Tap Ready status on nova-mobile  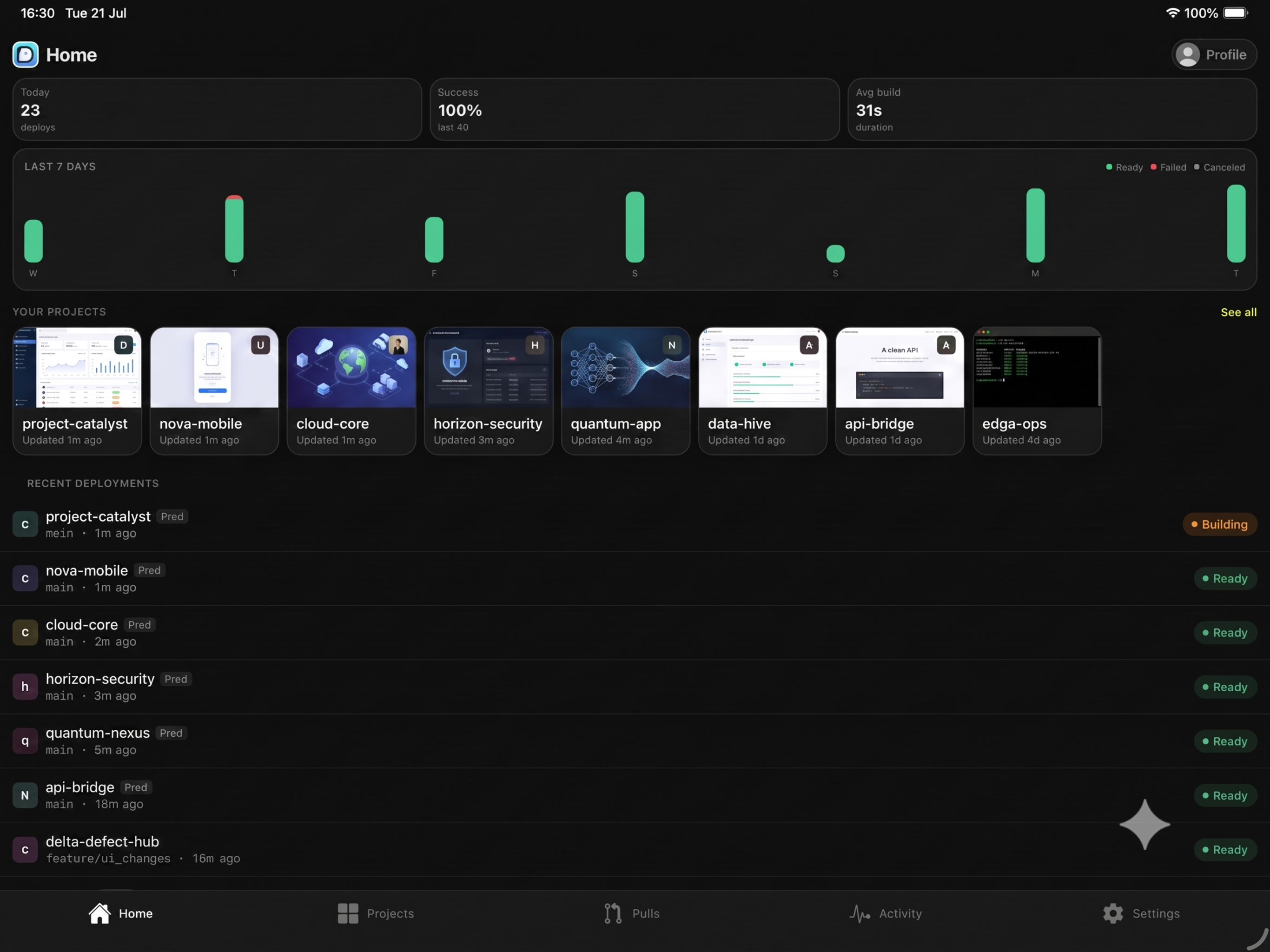[1225, 578]
